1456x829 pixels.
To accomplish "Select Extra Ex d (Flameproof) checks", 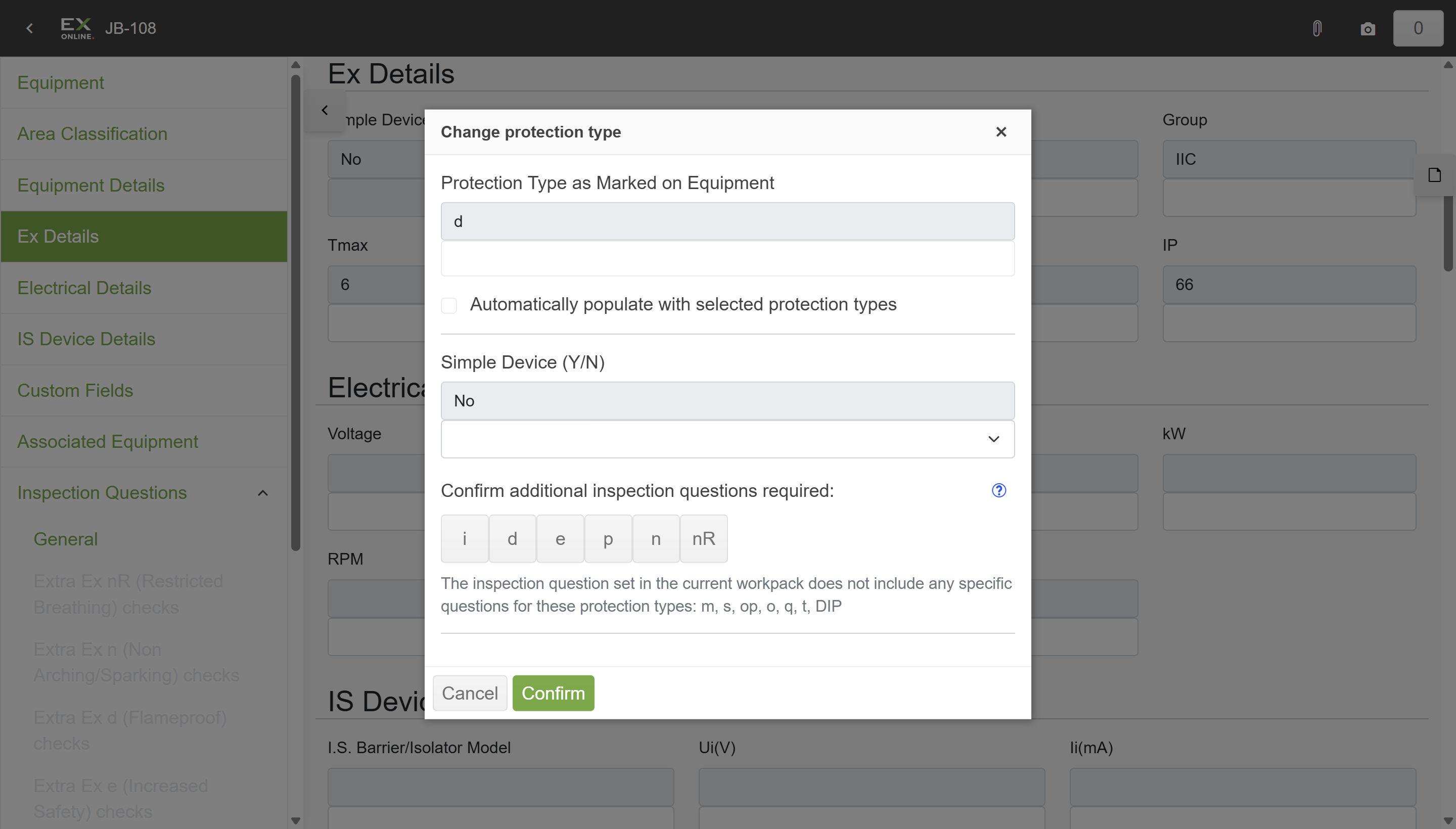I will [130, 730].
